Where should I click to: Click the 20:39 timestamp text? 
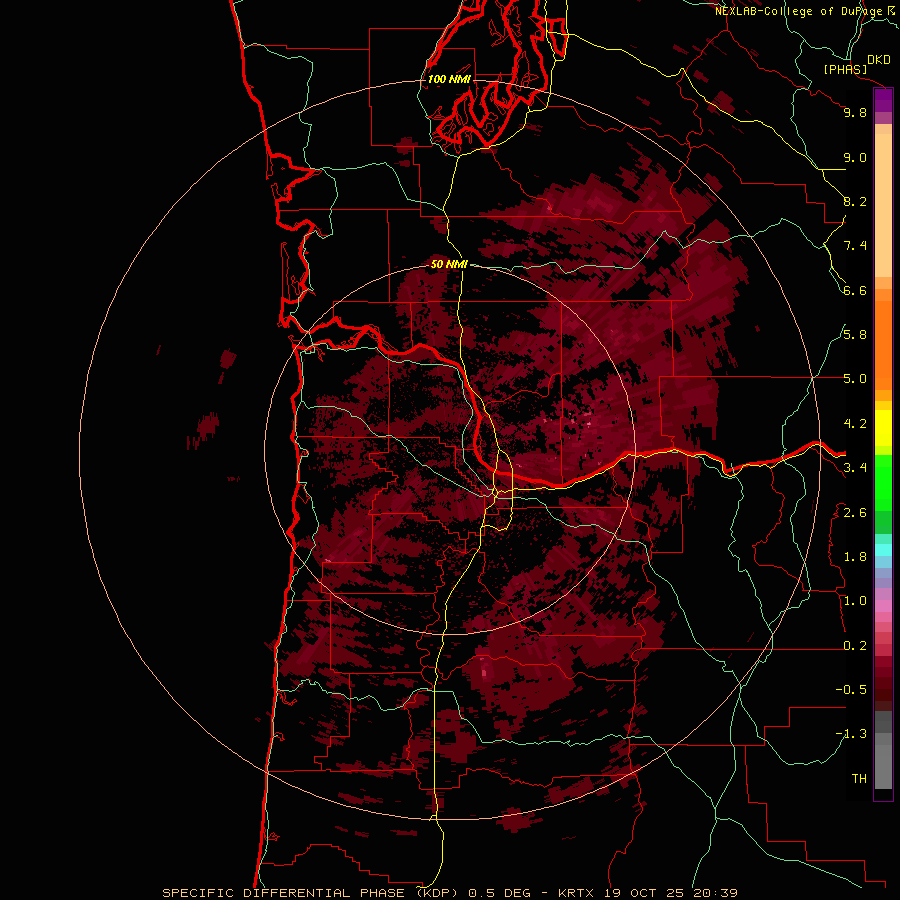click(715, 893)
